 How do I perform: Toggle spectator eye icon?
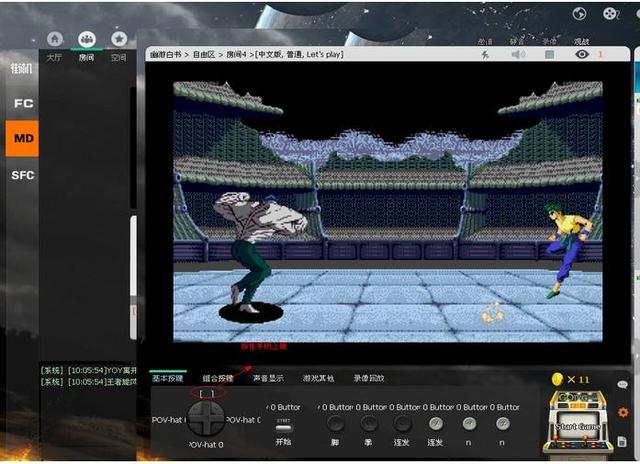point(582,54)
